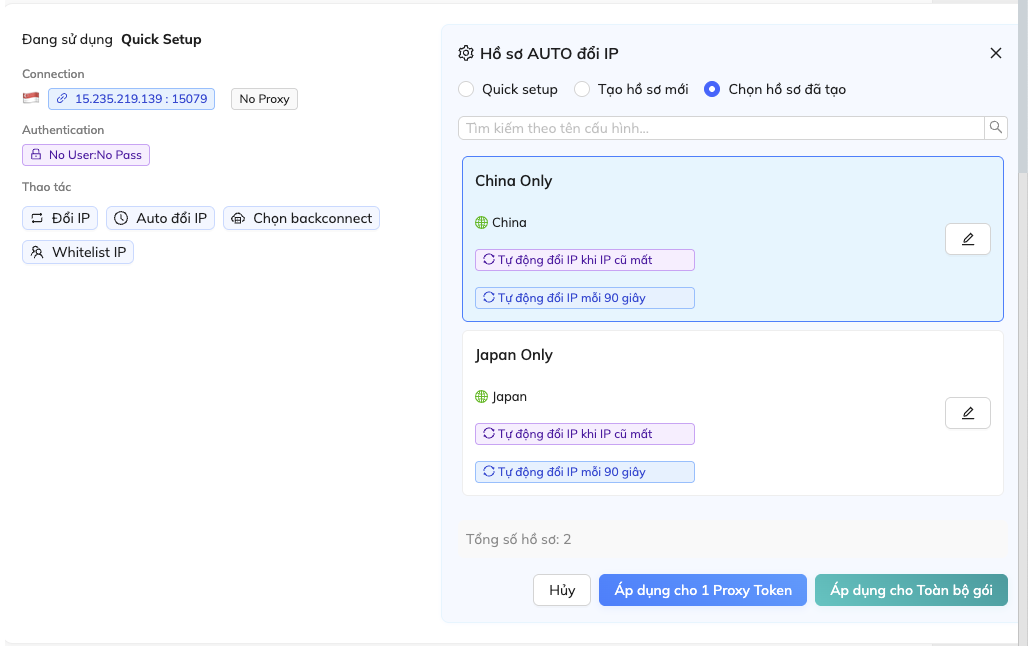The height and width of the screenshot is (646, 1028).
Task: Click Áp dụng cho 1 Proxy Token
Action: 702,590
